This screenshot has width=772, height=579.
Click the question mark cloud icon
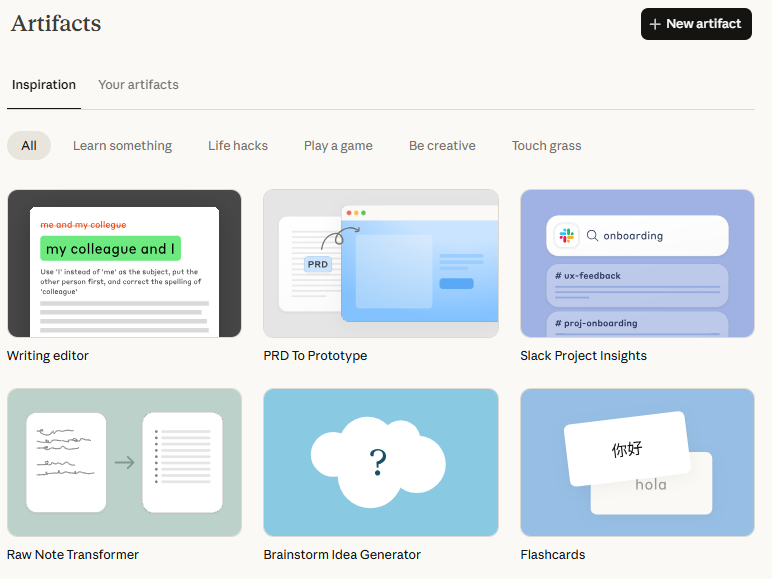pos(377,462)
